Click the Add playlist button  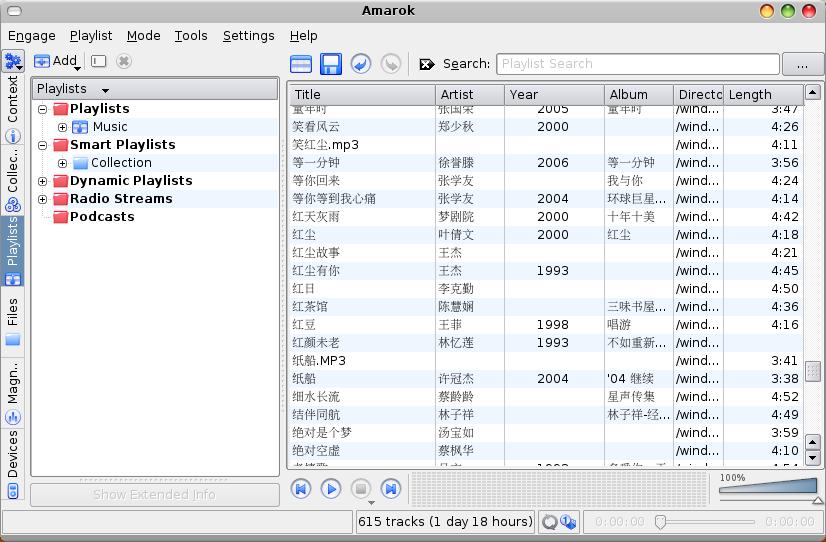click(x=57, y=61)
